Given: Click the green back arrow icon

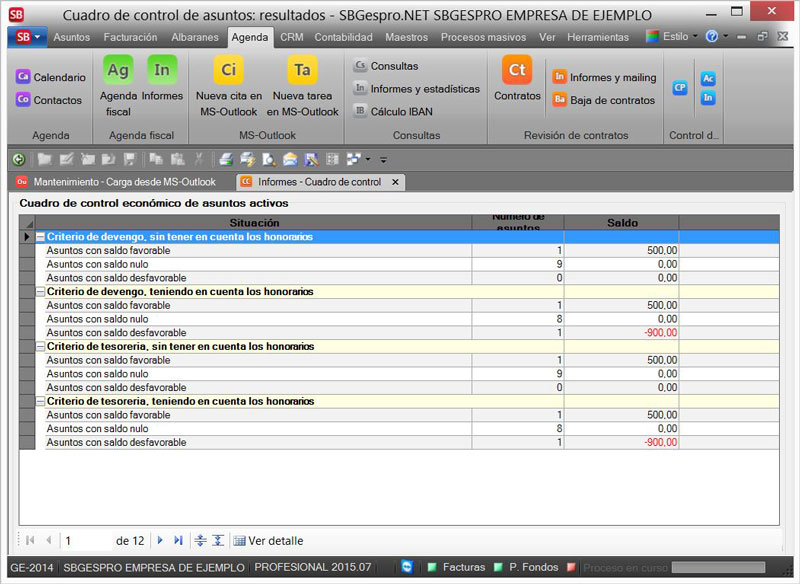Looking at the screenshot, I should [19, 159].
